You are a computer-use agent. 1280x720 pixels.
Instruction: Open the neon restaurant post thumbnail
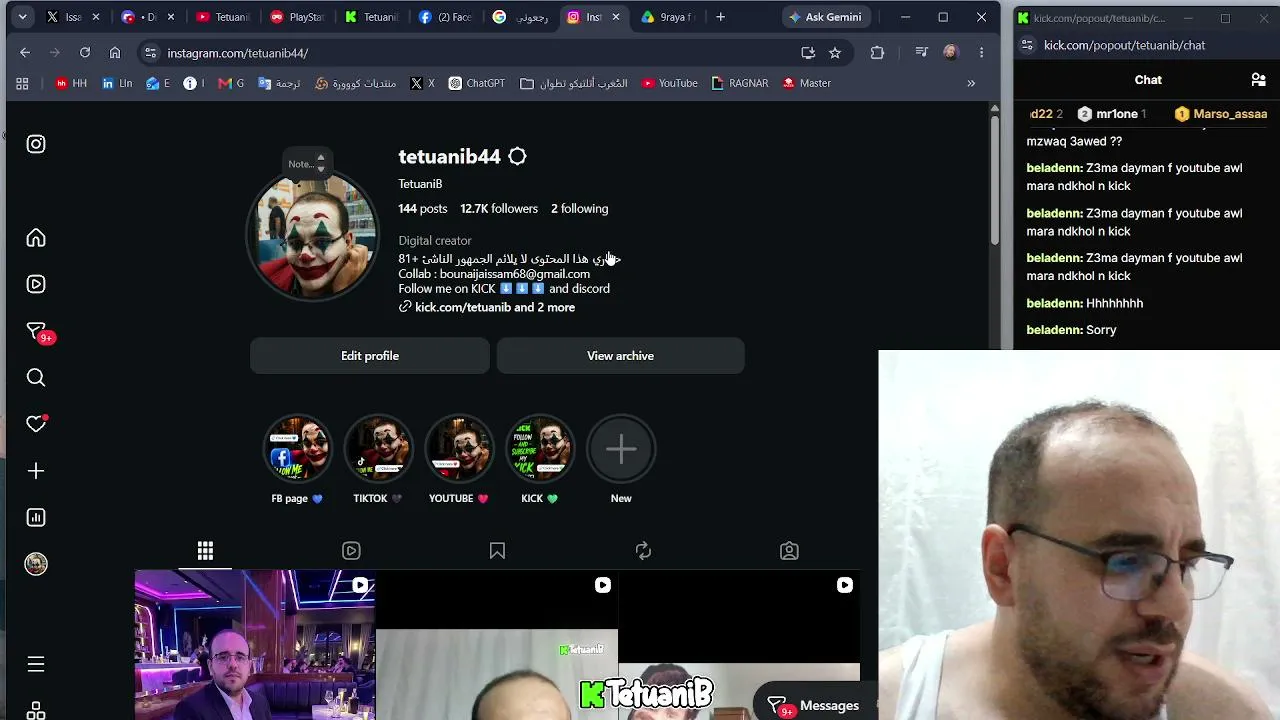[255, 645]
